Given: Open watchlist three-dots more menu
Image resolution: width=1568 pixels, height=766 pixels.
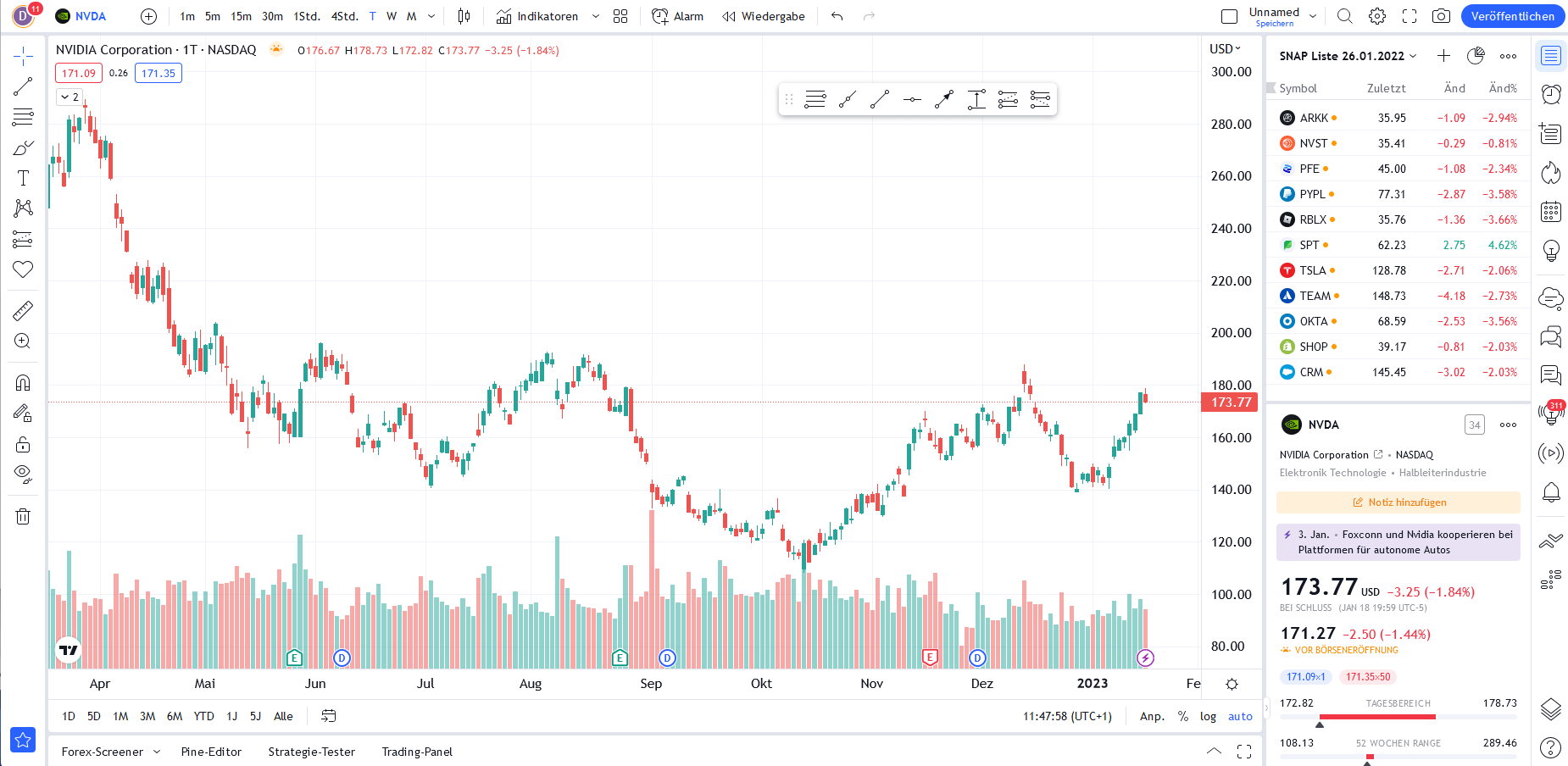Looking at the screenshot, I should tap(1508, 56).
